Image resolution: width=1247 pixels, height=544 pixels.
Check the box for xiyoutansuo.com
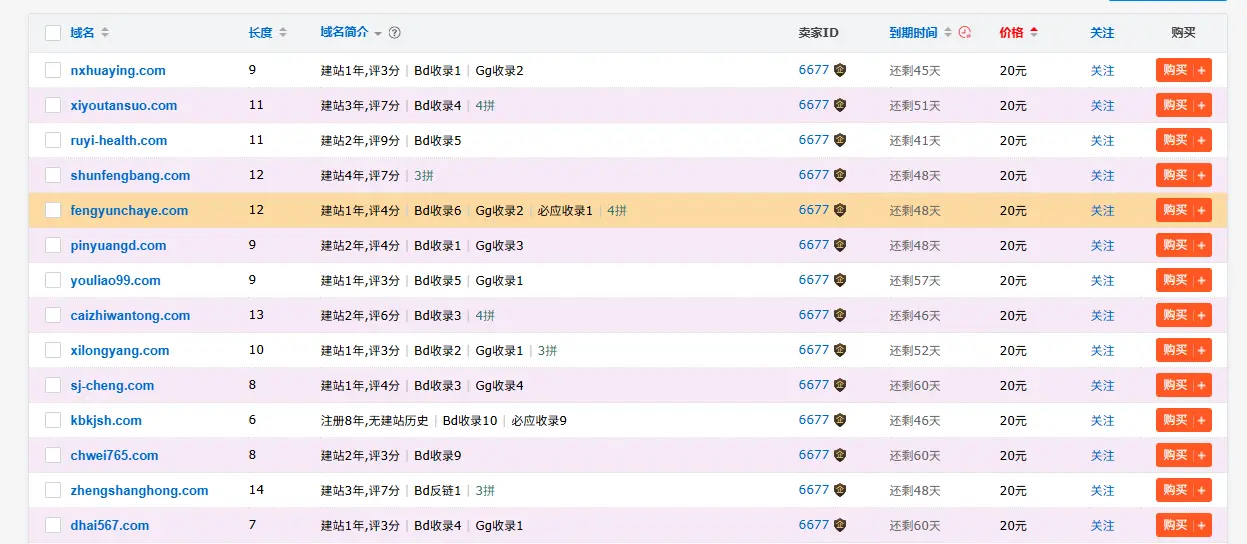(x=53, y=105)
